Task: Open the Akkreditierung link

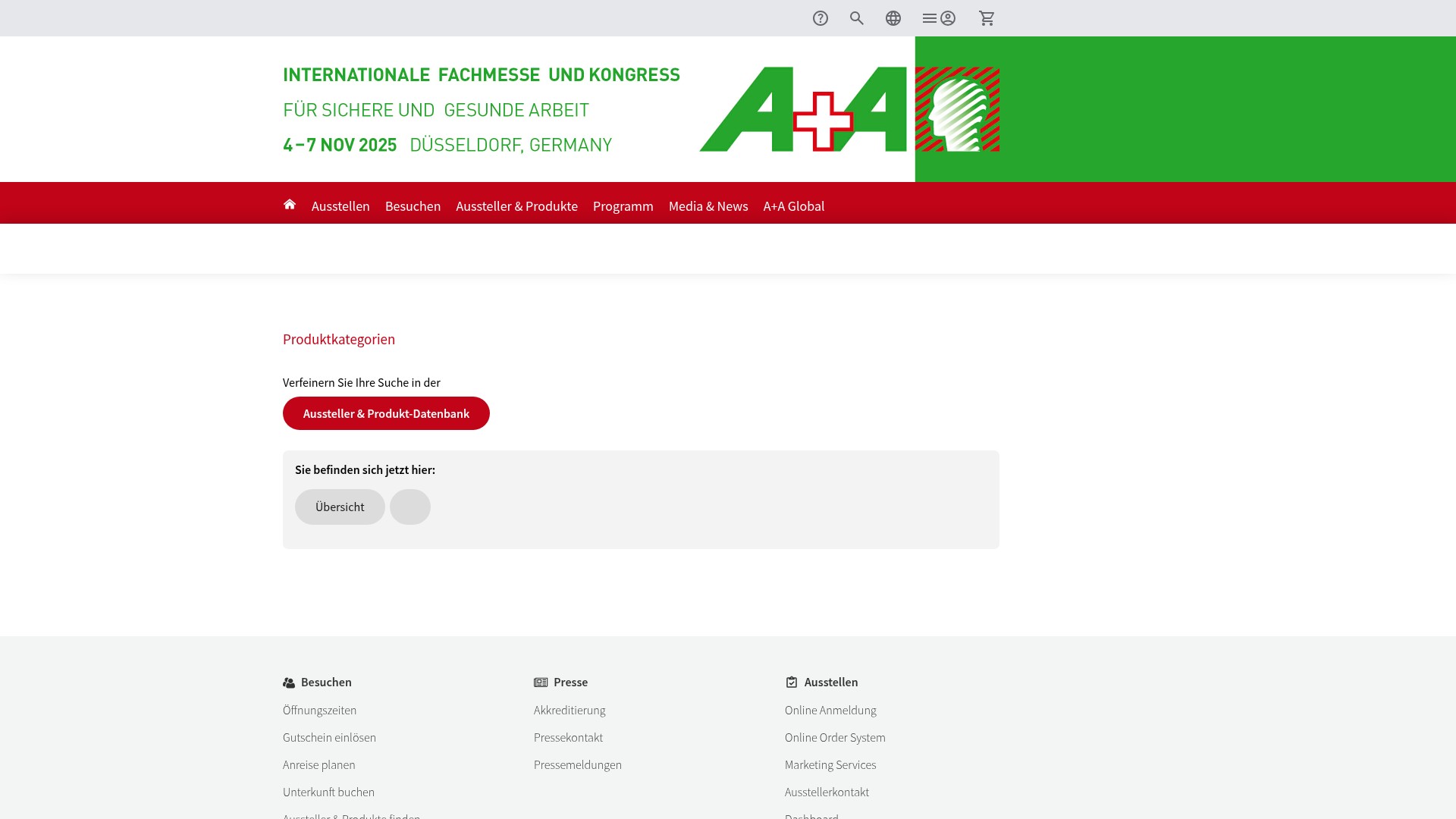Action: pos(570,710)
